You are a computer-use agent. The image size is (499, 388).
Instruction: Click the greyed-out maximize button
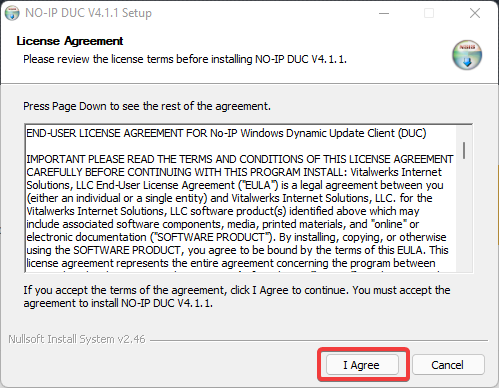point(429,13)
